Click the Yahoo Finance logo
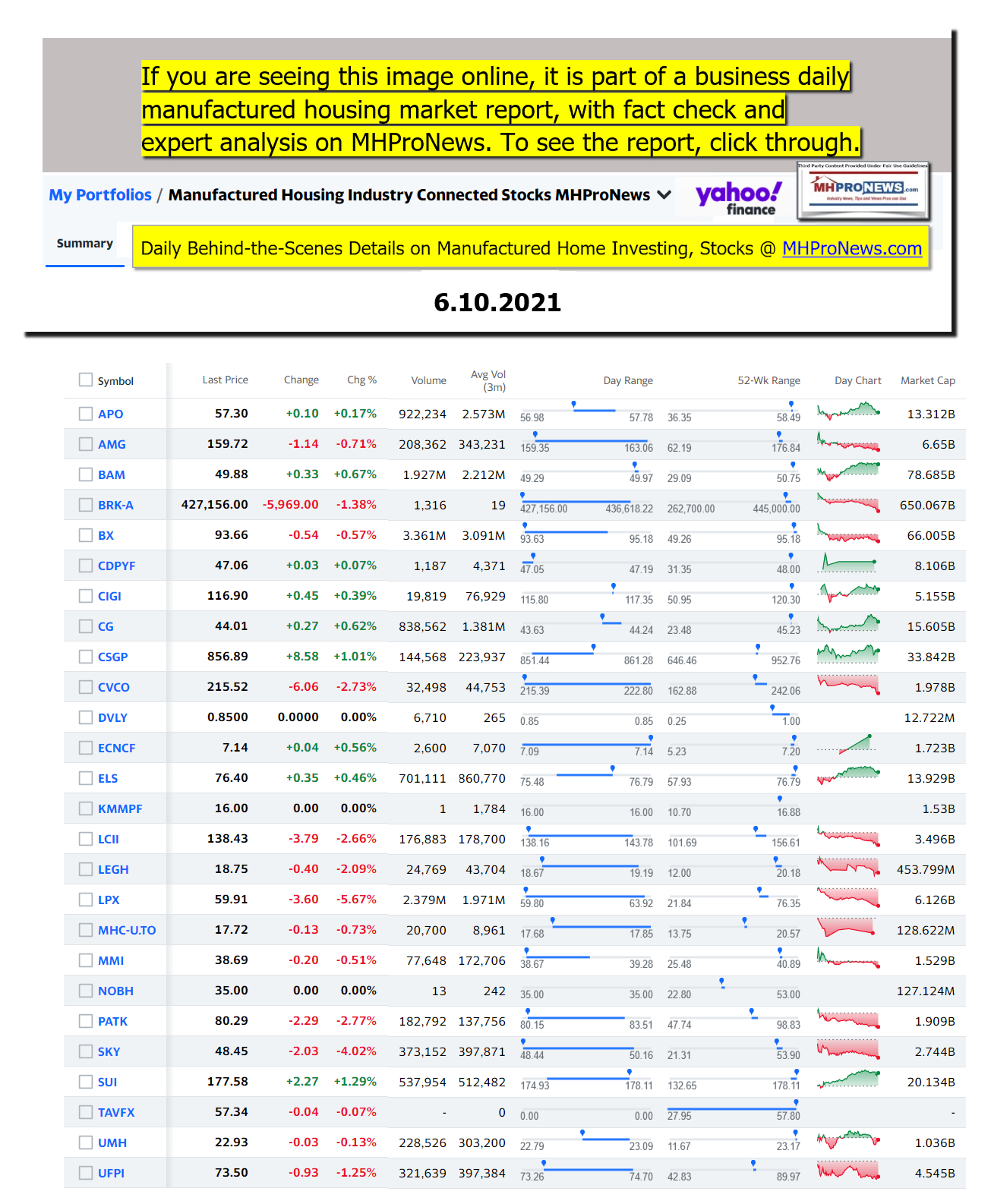 click(x=738, y=197)
